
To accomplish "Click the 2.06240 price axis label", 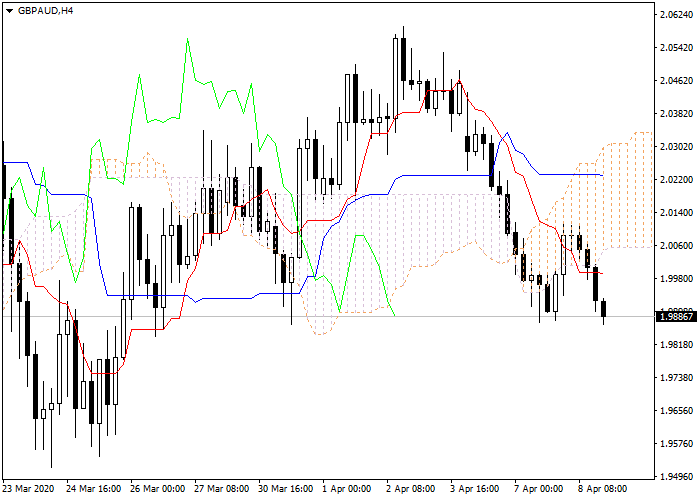I will pos(678,15).
